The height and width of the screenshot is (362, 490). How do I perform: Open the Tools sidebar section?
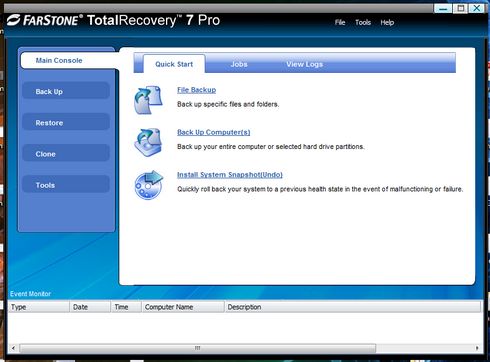(x=66, y=185)
